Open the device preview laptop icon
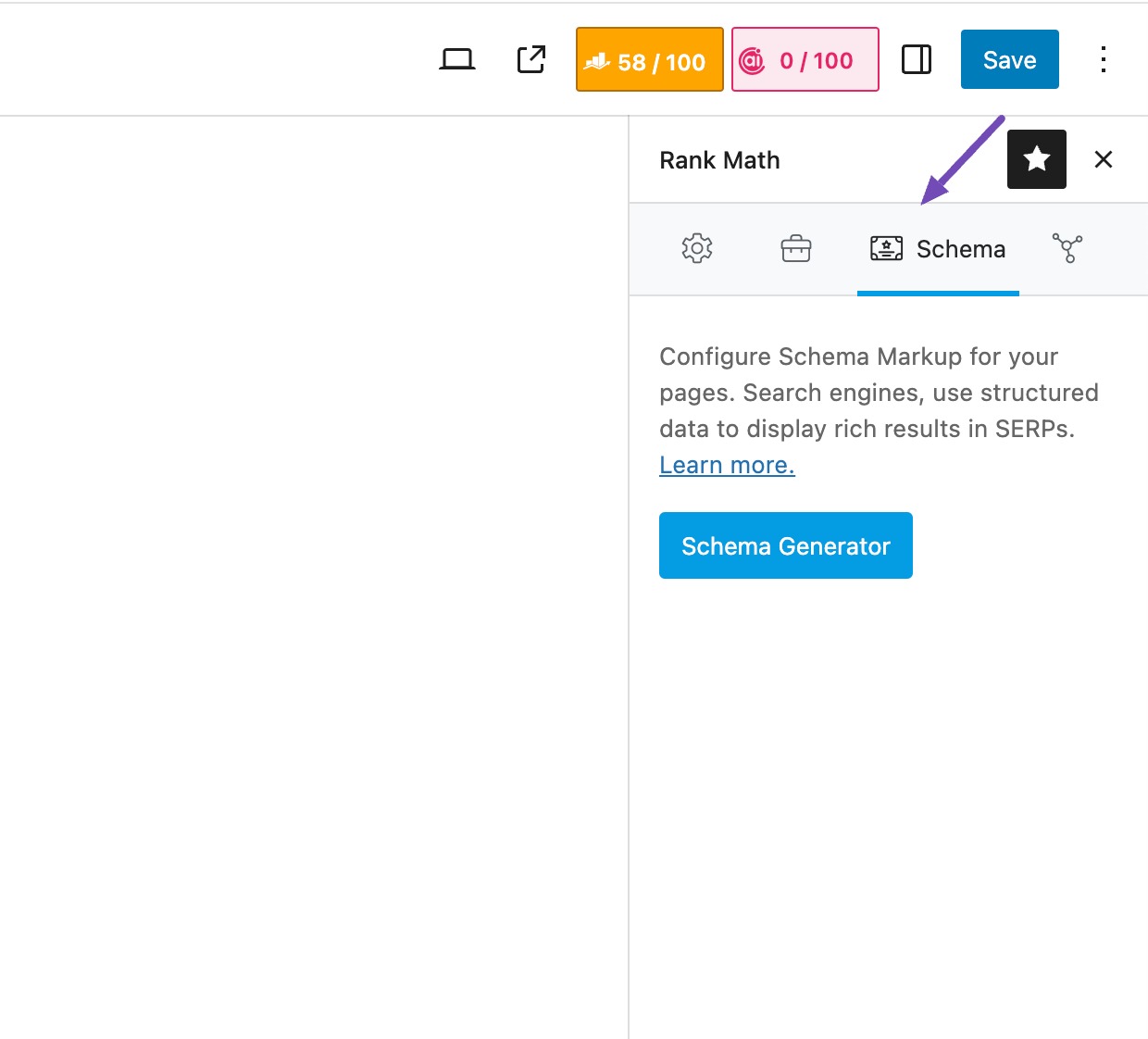This screenshot has width=1148, height=1039. (457, 60)
